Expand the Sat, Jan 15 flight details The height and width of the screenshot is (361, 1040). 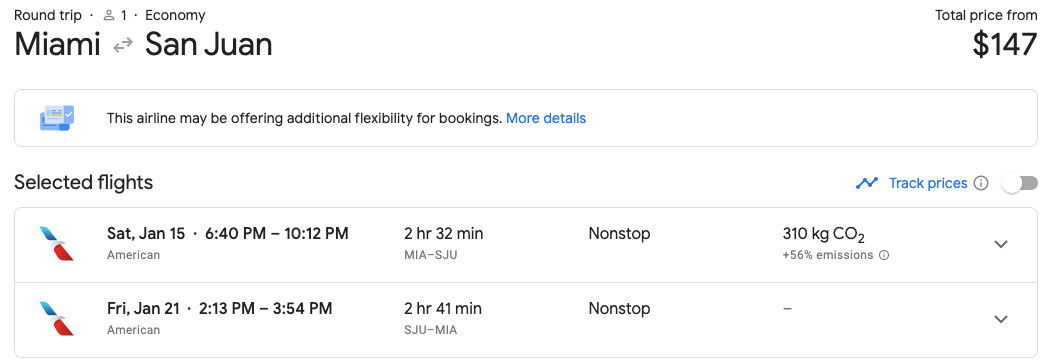[1001, 244]
